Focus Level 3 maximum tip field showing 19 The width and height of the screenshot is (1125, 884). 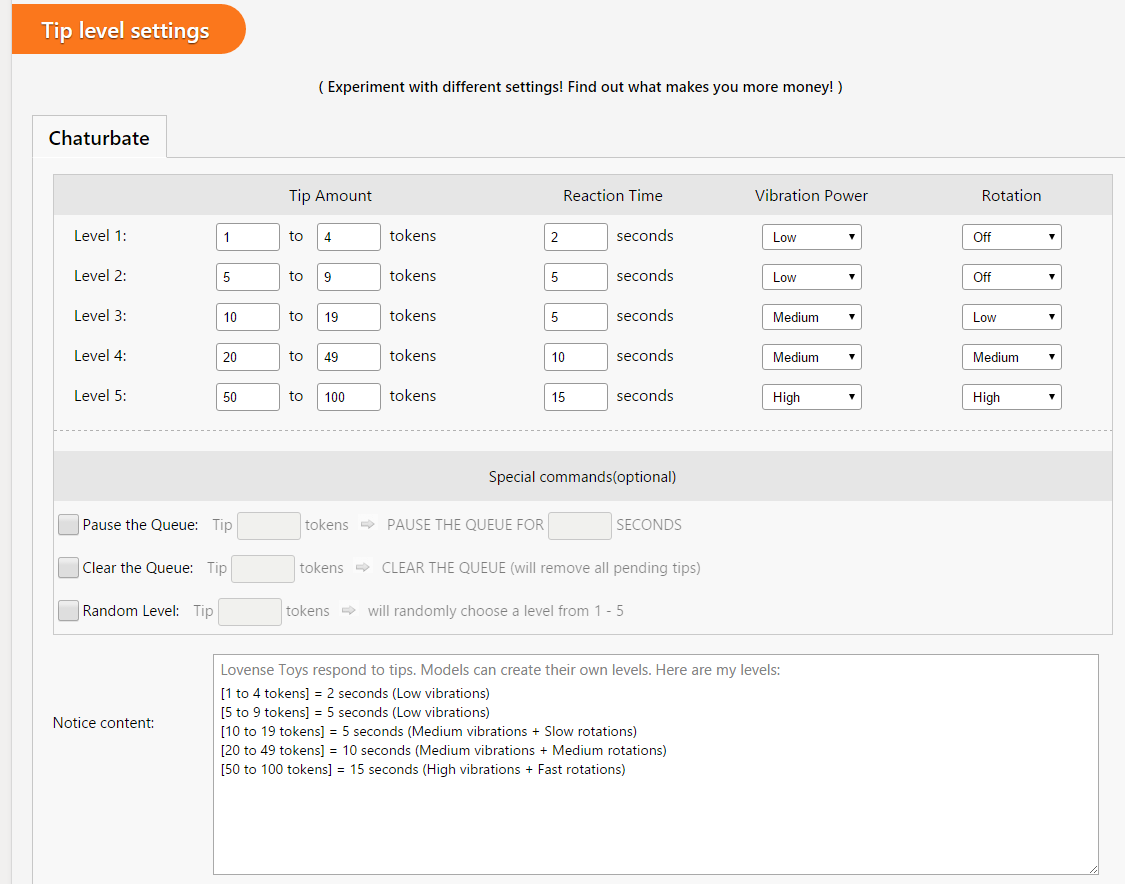[349, 317]
